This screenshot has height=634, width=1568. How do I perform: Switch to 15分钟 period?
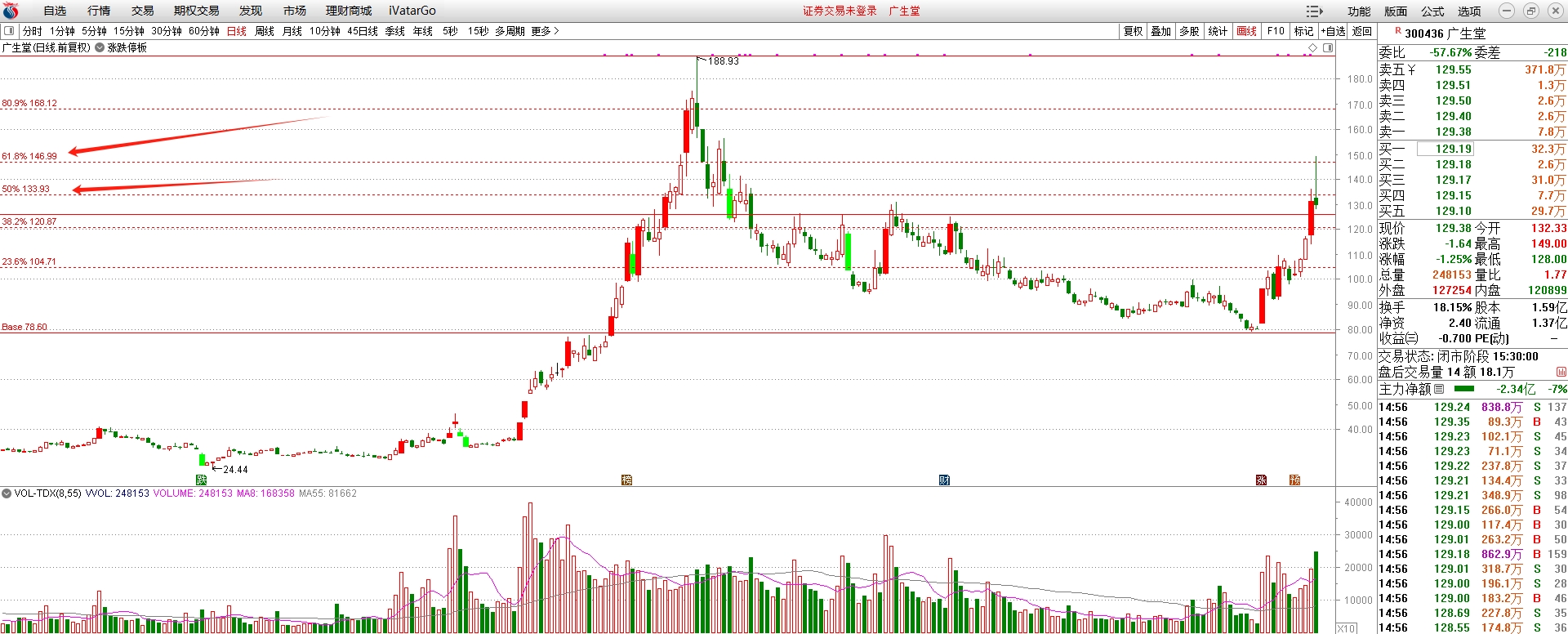coord(129,31)
